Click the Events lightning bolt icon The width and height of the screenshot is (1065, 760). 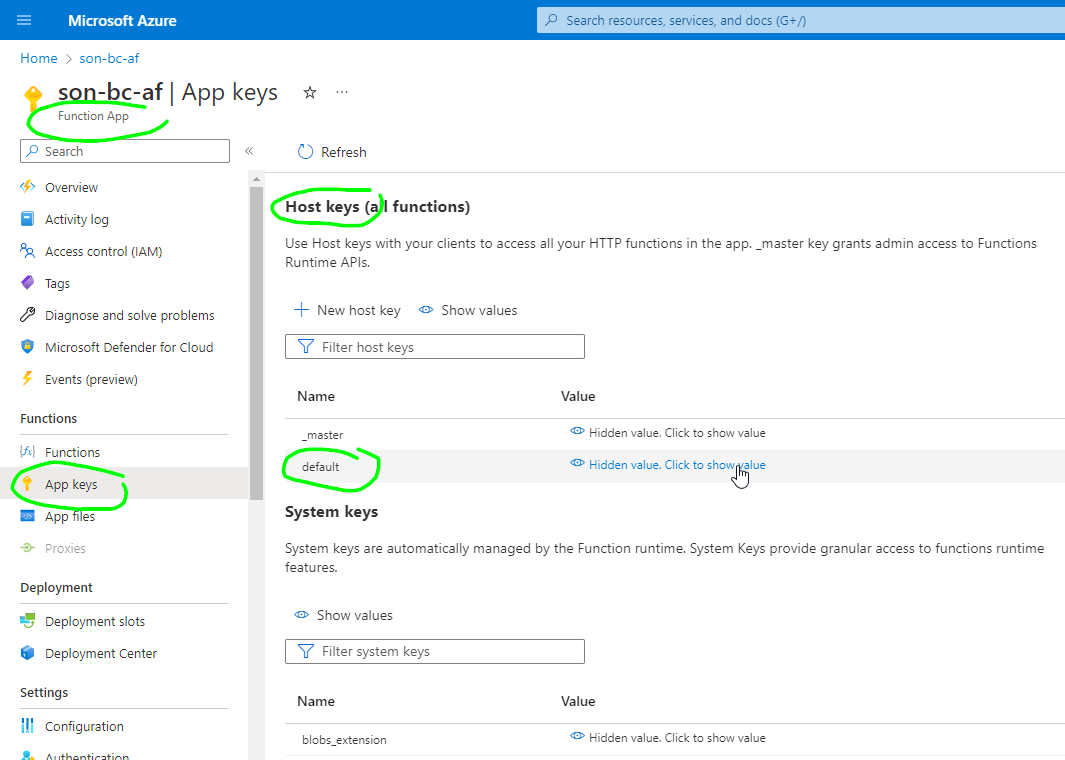point(27,378)
